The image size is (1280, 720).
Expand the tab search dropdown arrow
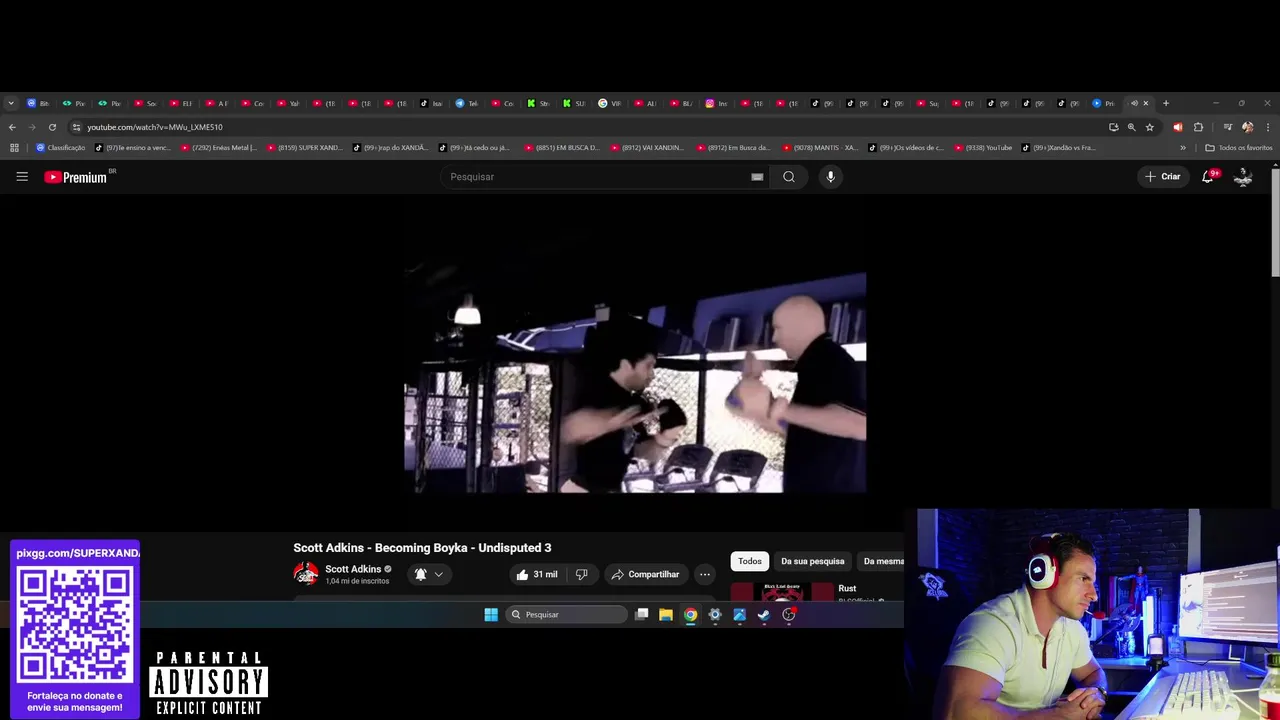point(10,103)
